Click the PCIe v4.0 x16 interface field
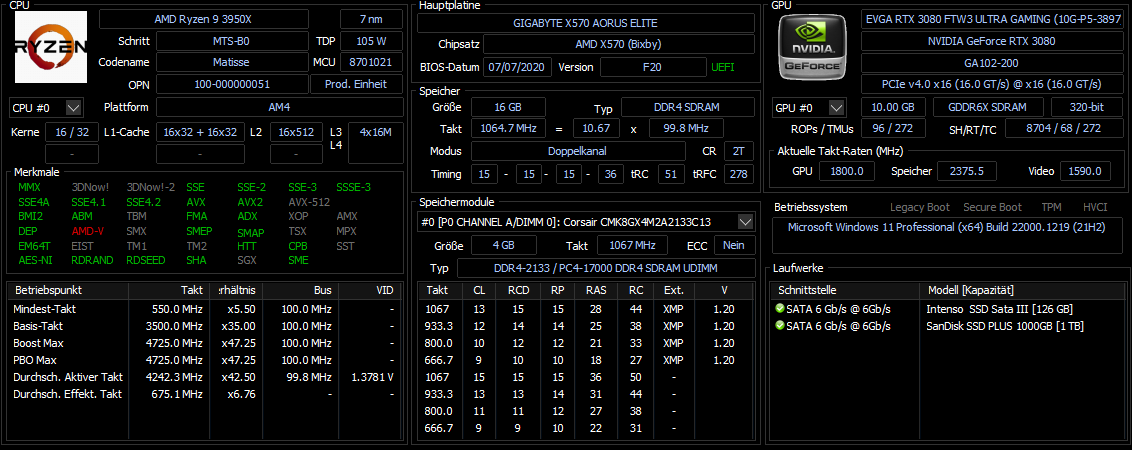 coord(991,85)
